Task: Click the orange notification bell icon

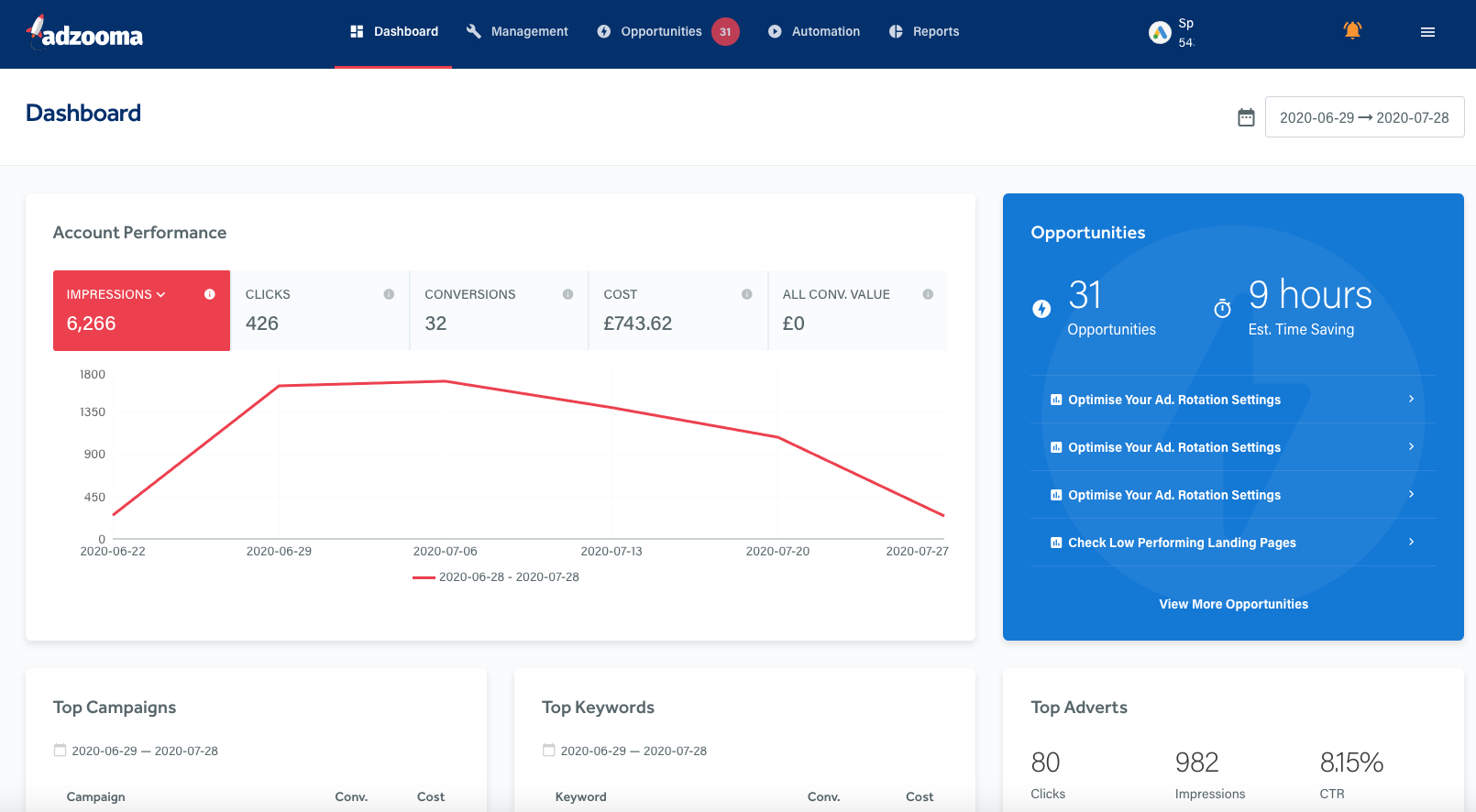Action: [1352, 31]
